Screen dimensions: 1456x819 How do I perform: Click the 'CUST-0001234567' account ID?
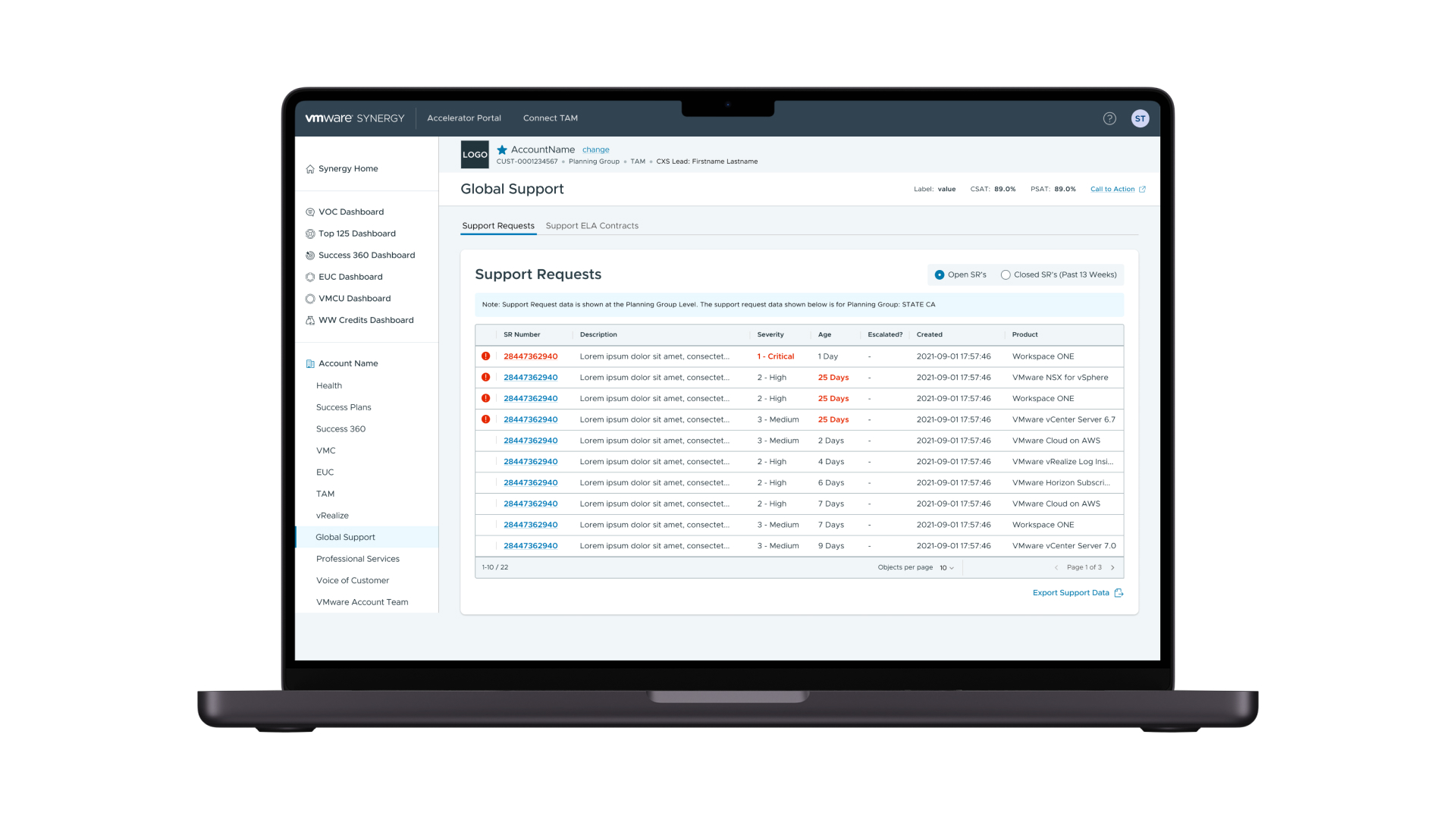point(526,162)
